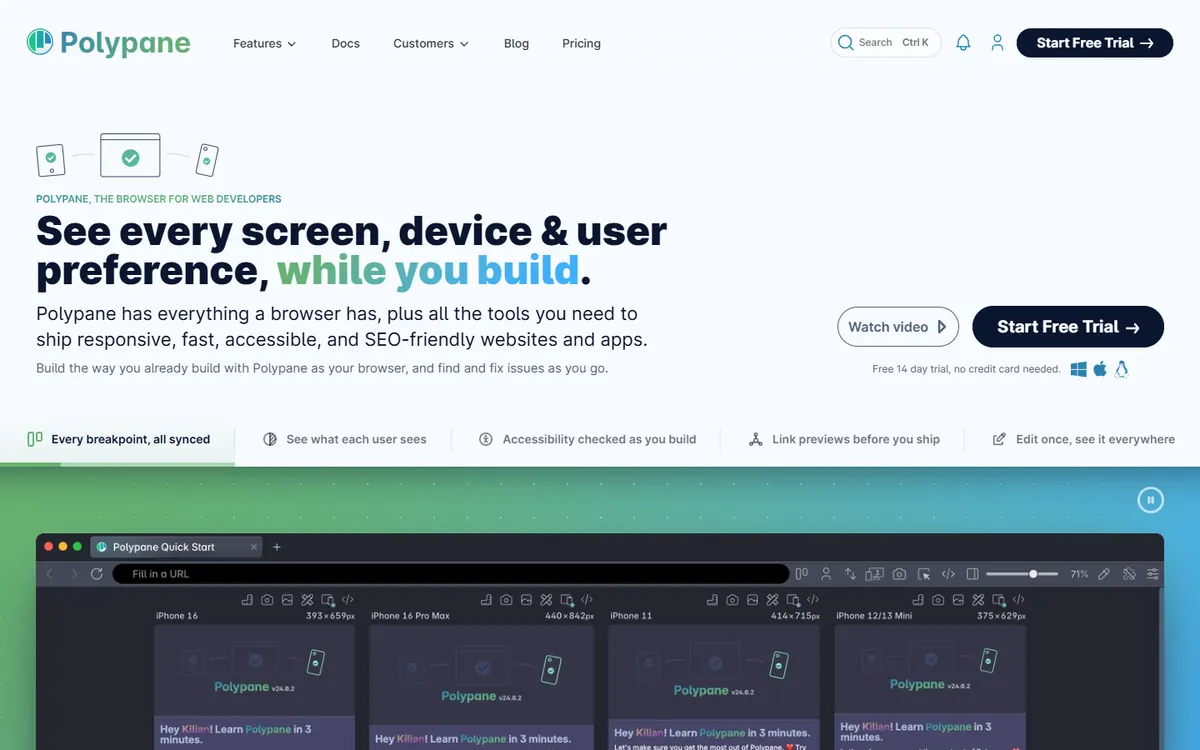This screenshot has height=750, width=1200.
Task: Click the pane layout icon right of URL bar
Action: click(x=802, y=574)
